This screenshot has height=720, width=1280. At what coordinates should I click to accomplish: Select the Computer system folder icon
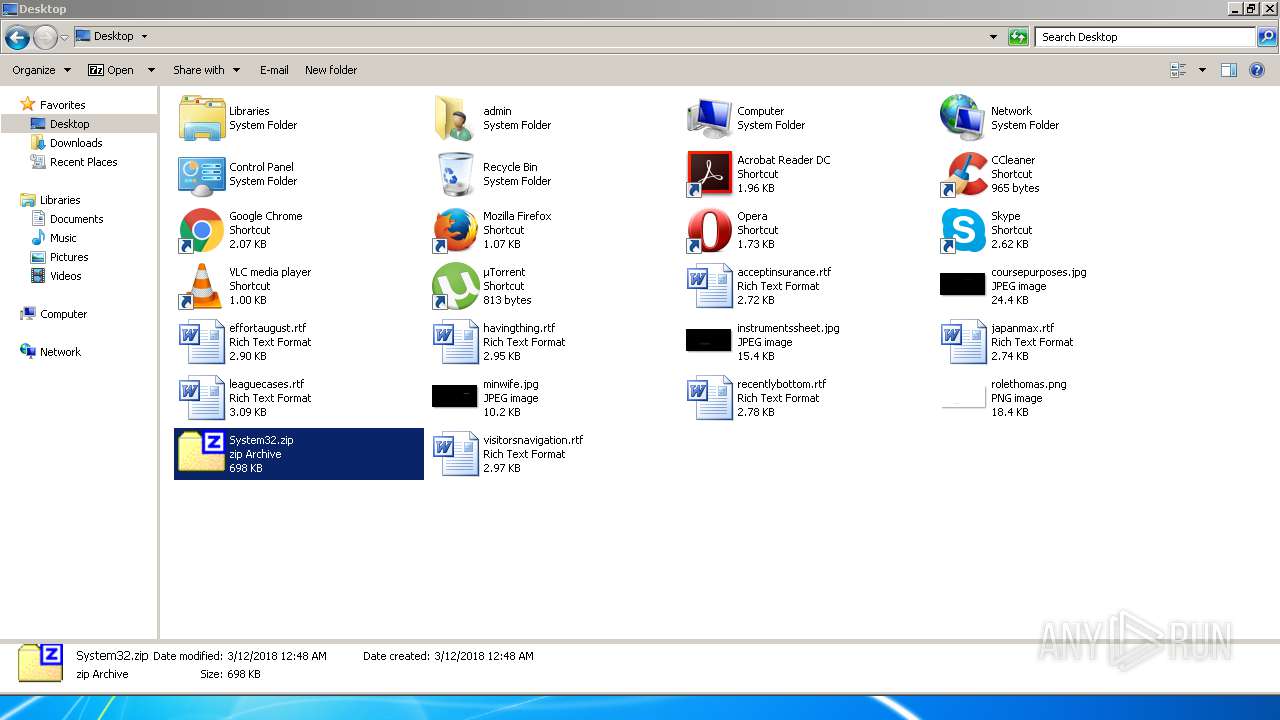(710, 118)
